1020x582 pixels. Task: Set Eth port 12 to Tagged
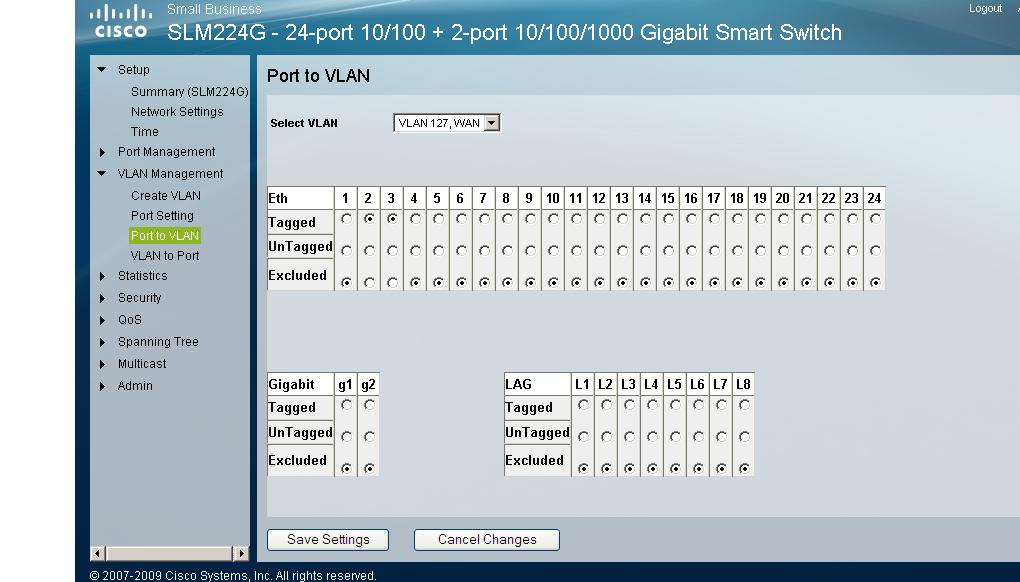(599, 219)
